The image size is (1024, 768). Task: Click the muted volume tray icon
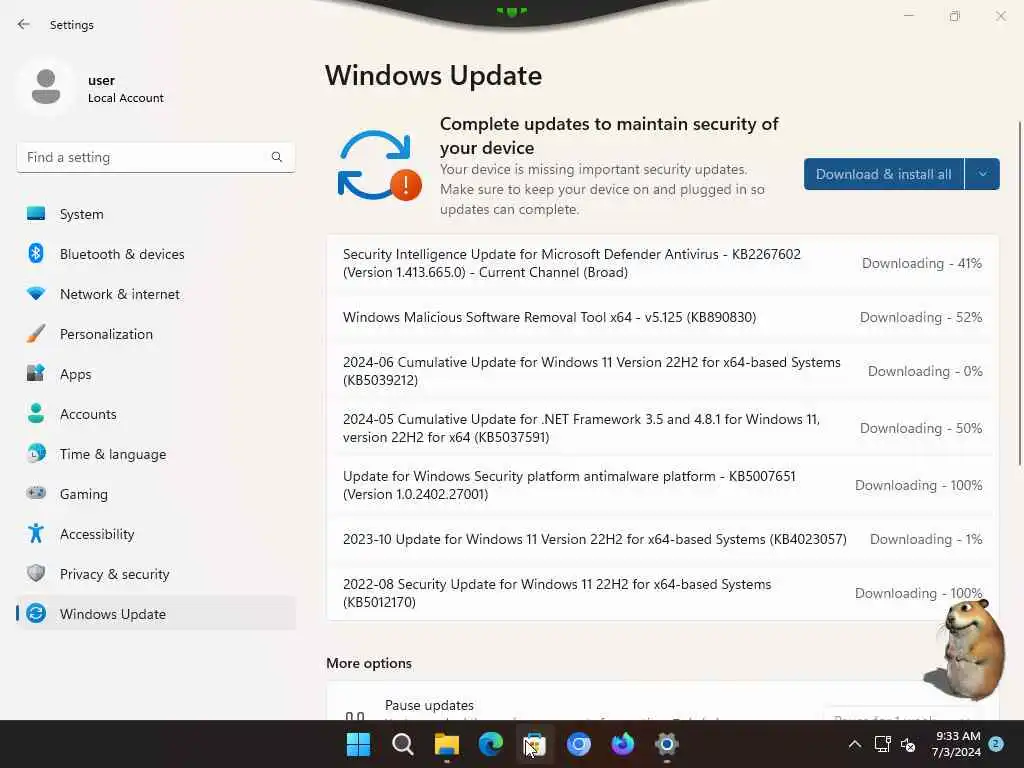(x=908, y=744)
